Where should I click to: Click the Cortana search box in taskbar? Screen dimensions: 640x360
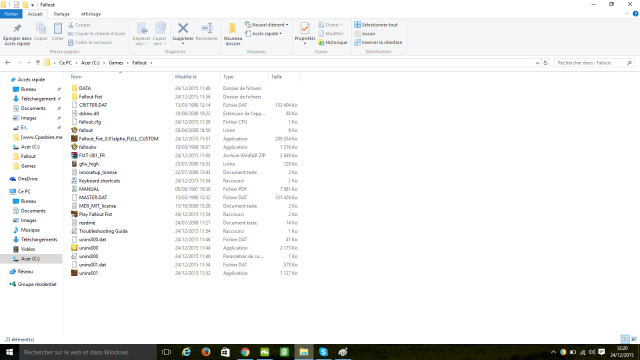coord(88,352)
